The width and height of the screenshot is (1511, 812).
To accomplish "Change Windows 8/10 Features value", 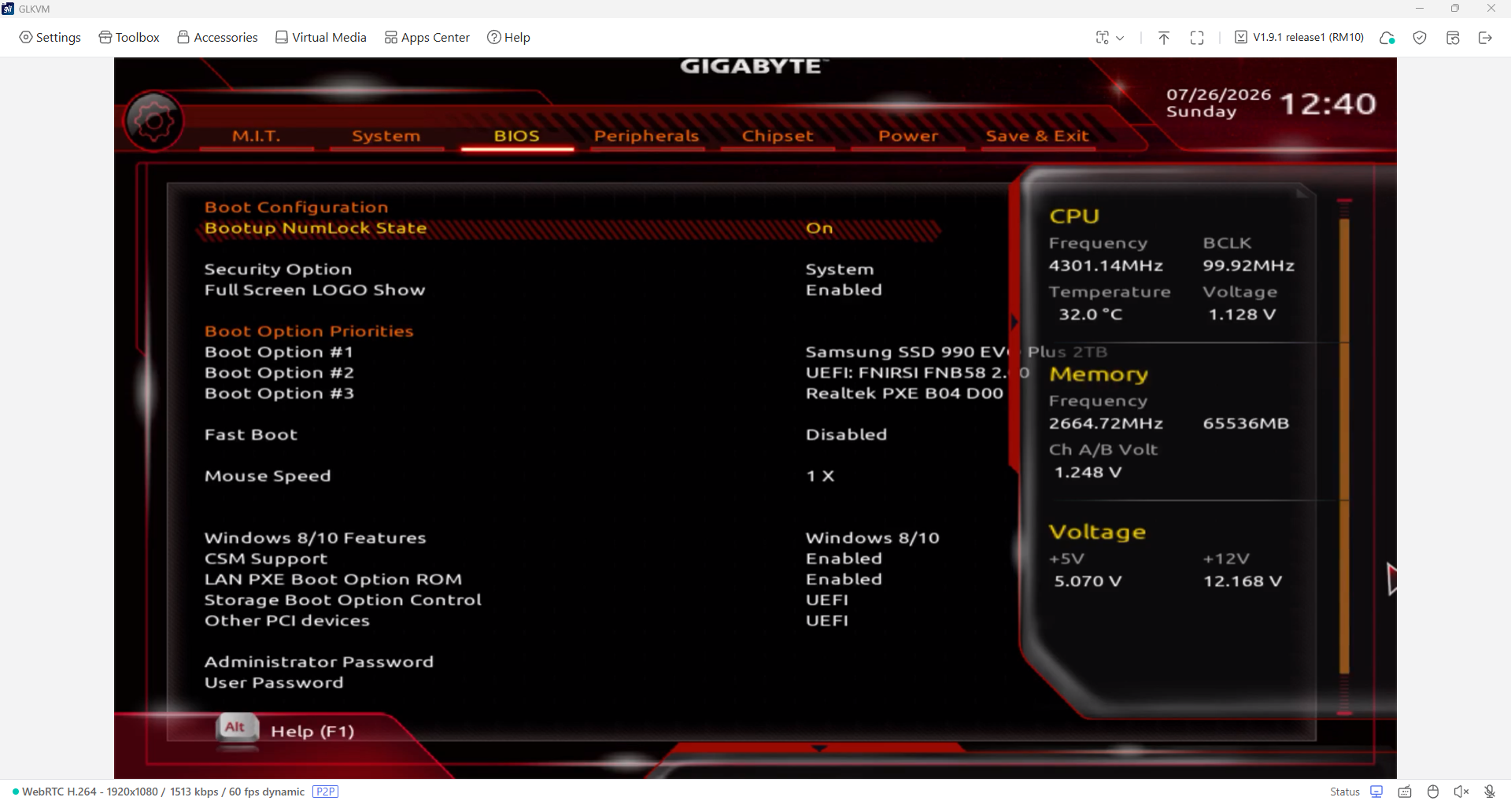I will click(873, 538).
